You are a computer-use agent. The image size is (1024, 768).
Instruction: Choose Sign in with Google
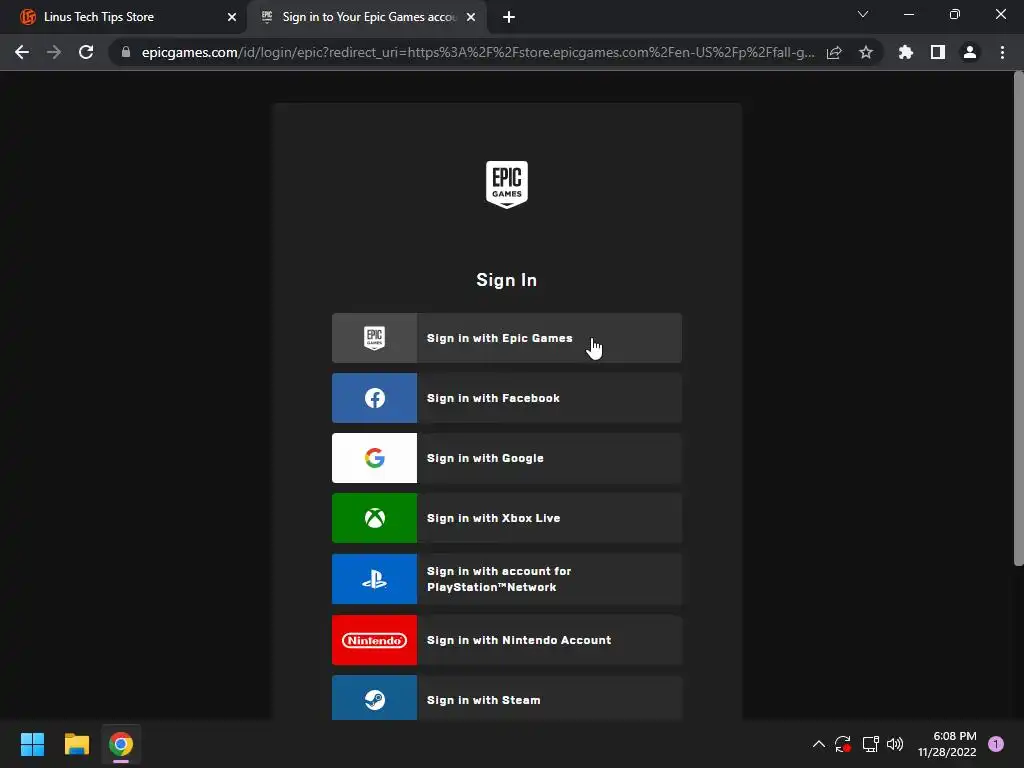(507, 458)
